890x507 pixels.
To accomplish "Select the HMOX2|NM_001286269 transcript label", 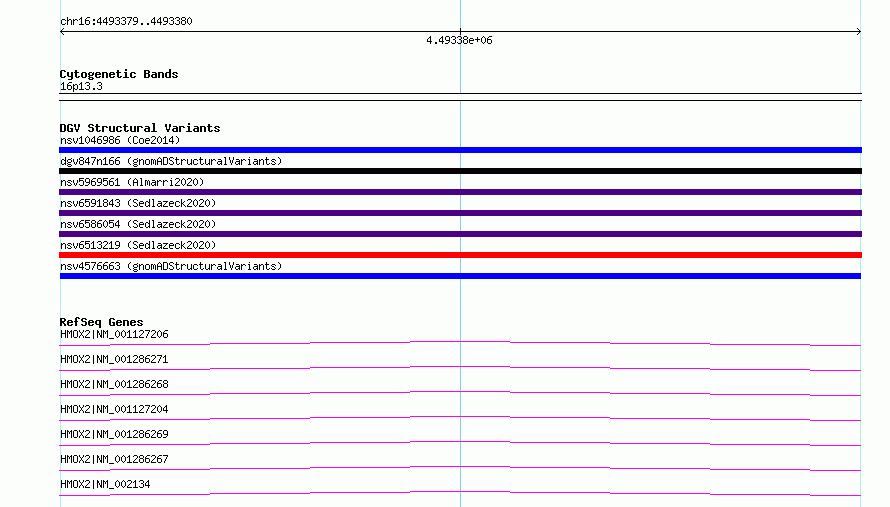I will [114, 434].
